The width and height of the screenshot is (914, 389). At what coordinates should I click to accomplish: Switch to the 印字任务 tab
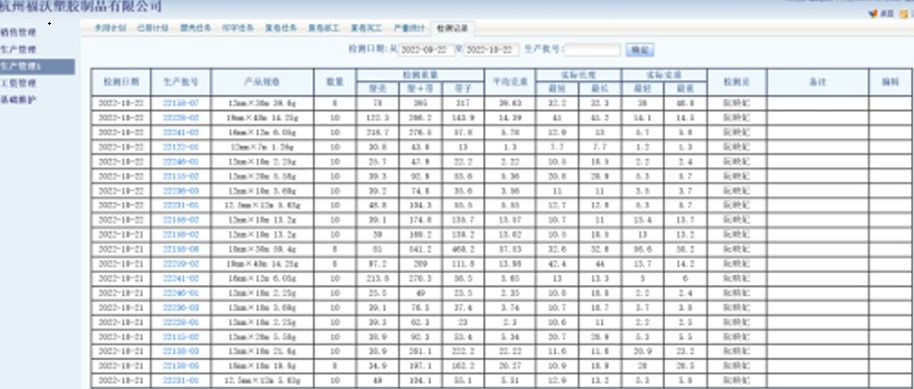(x=238, y=27)
